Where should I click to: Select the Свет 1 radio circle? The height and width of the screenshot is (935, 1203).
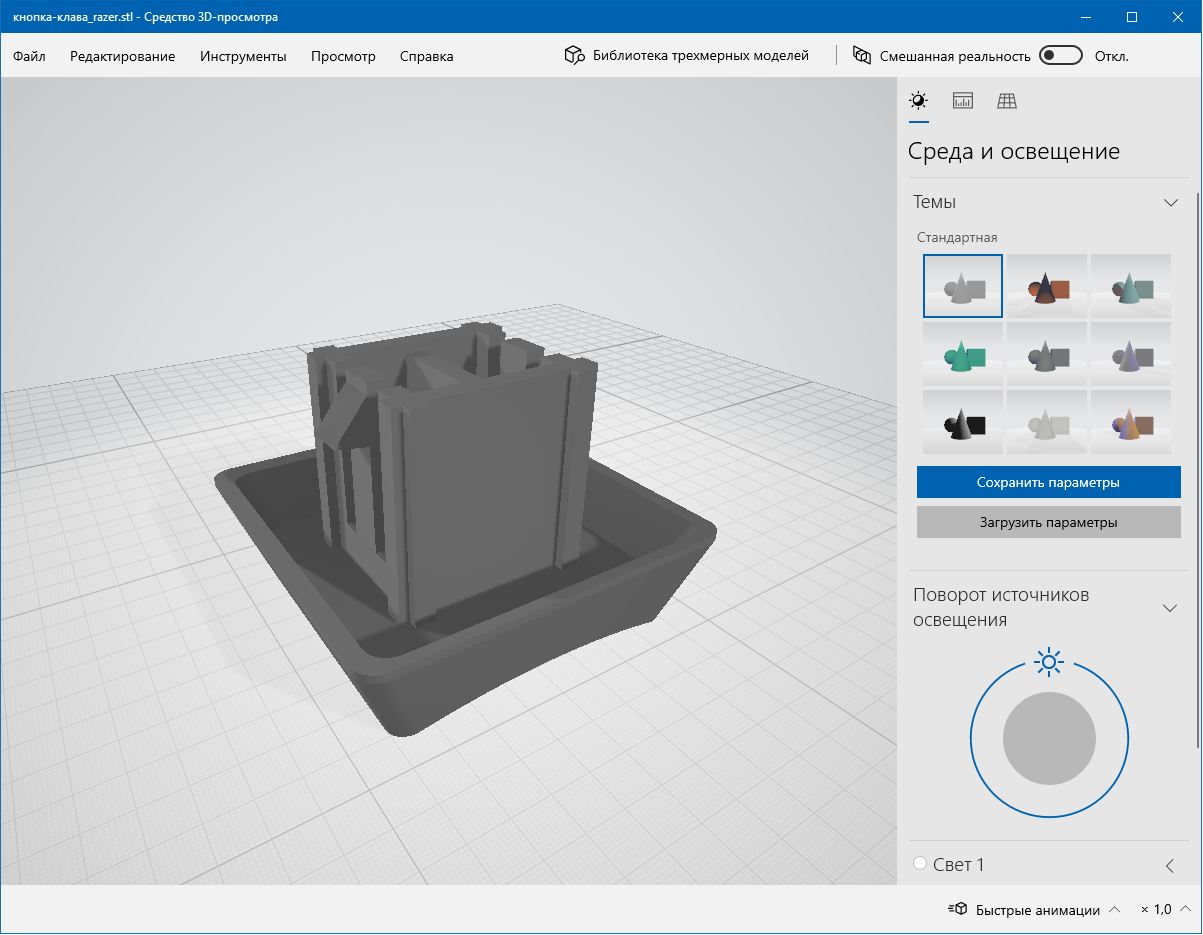point(920,864)
